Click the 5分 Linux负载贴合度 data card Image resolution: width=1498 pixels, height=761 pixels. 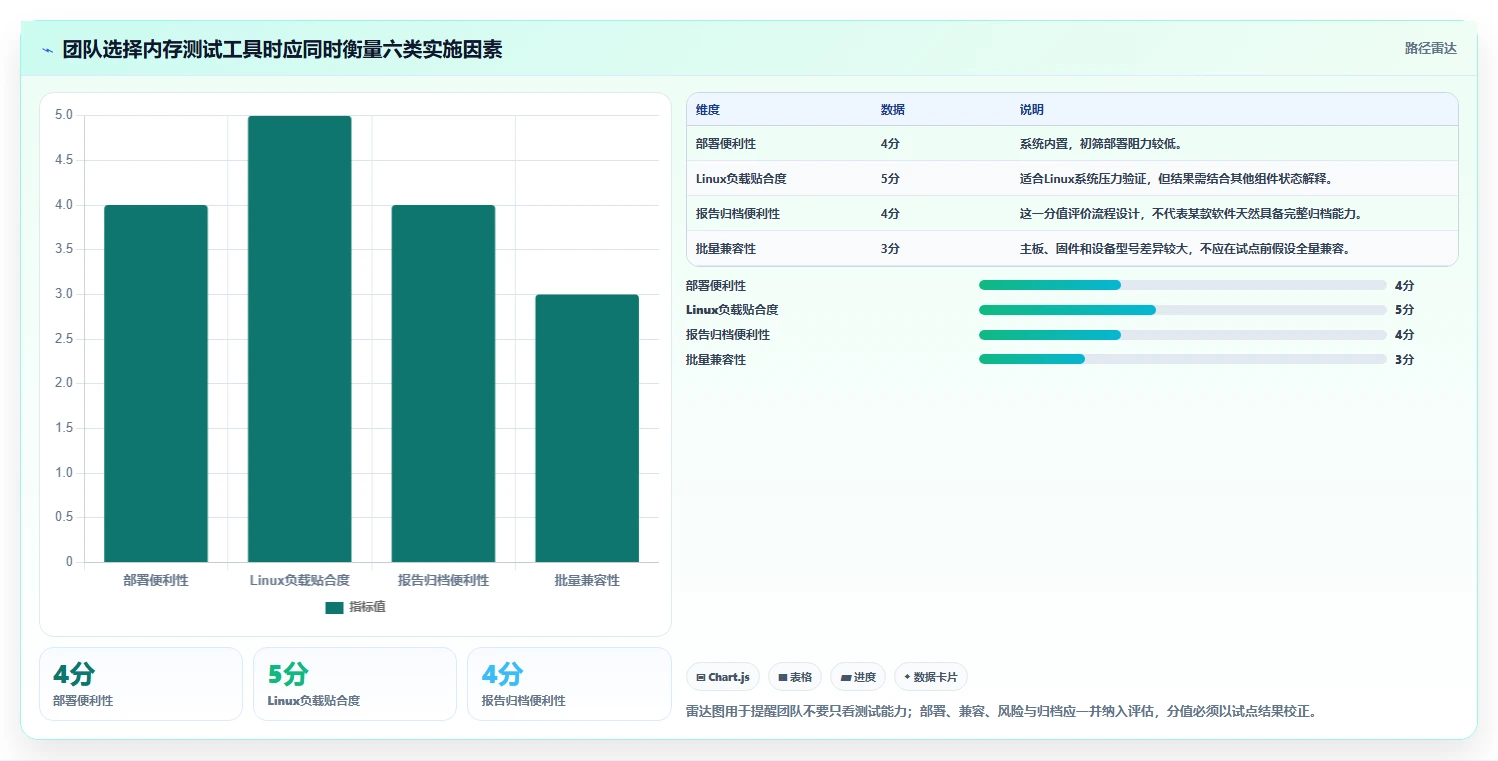click(x=355, y=684)
